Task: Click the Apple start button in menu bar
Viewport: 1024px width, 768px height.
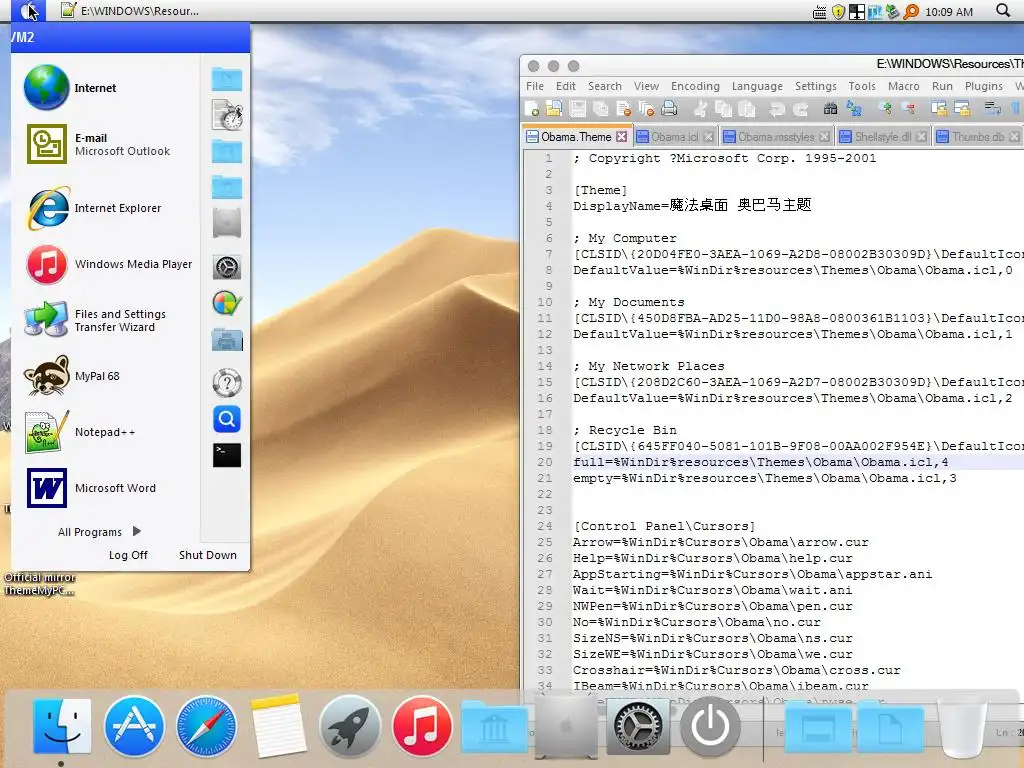Action: 28,11
